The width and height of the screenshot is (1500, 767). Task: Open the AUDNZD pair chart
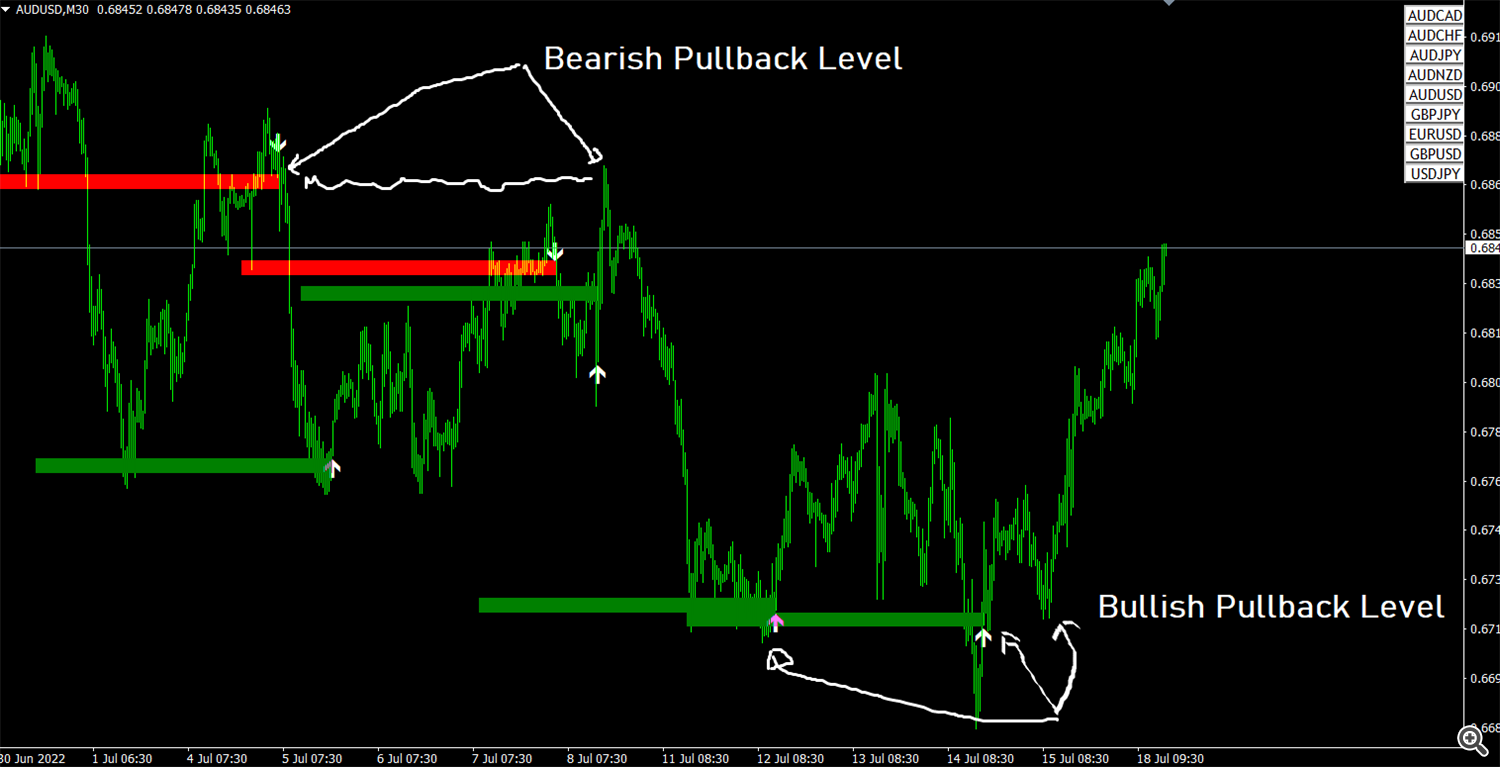click(x=1434, y=75)
